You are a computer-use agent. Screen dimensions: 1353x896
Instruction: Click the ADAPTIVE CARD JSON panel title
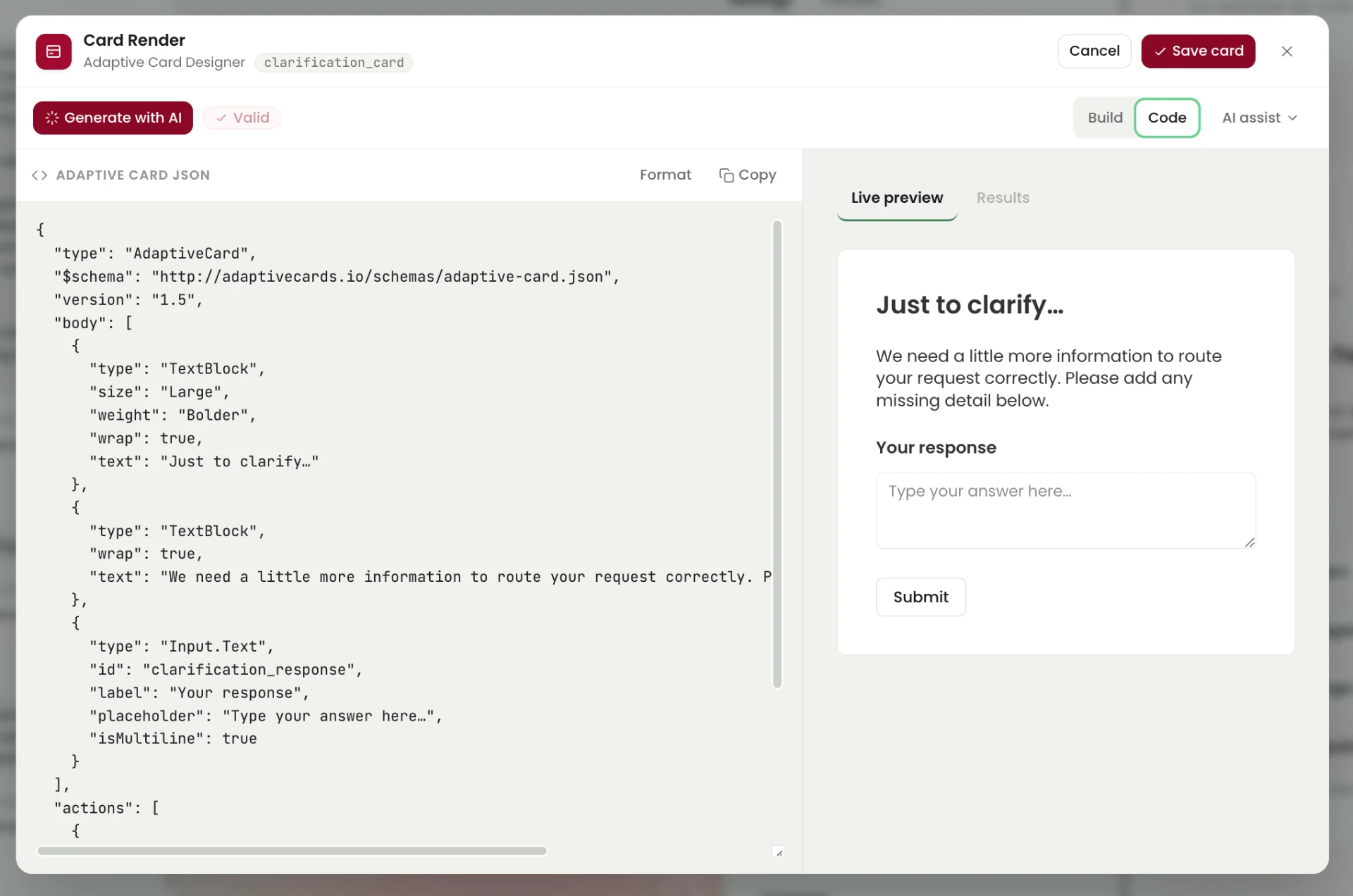[133, 175]
